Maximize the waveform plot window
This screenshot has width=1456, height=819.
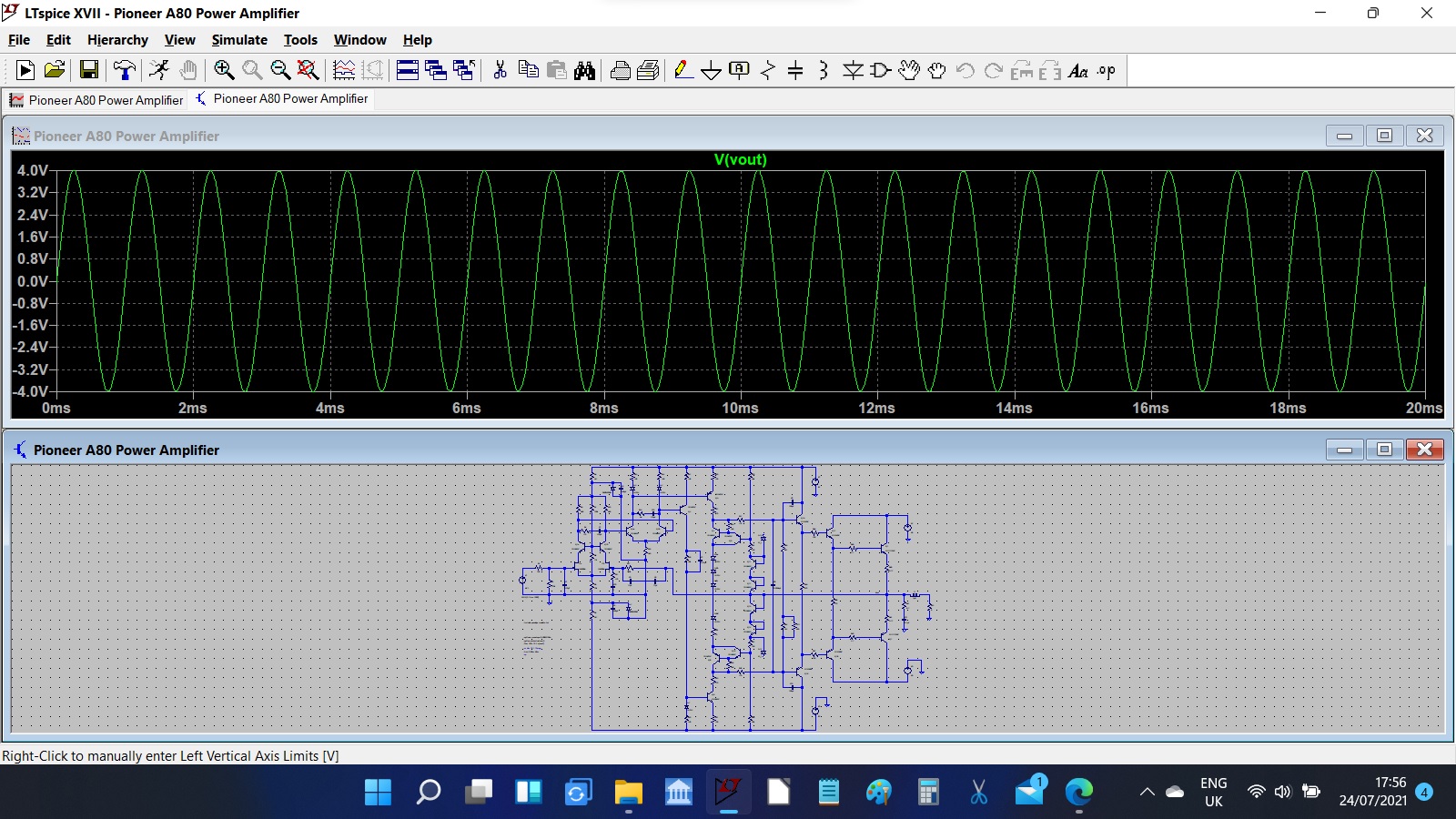pyautogui.click(x=1384, y=136)
